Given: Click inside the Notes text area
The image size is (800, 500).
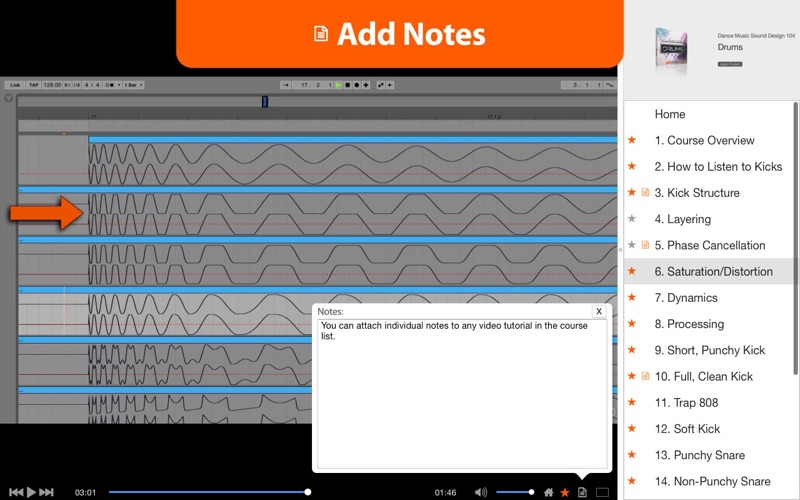Looking at the screenshot, I should [462, 394].
